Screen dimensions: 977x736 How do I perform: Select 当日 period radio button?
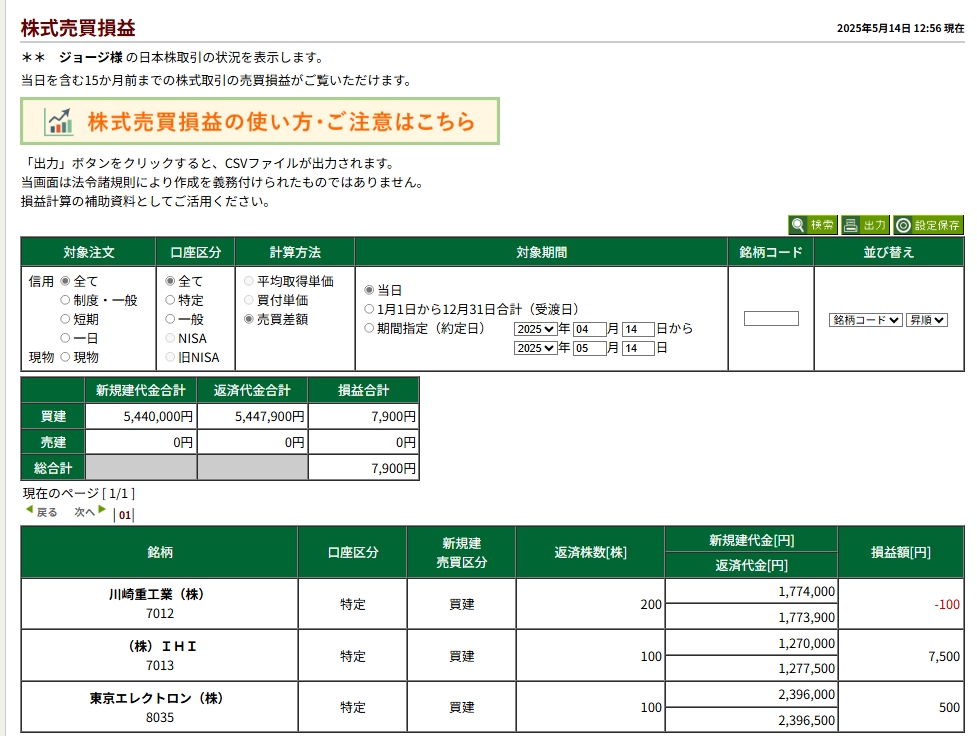(x=369, y=290)
